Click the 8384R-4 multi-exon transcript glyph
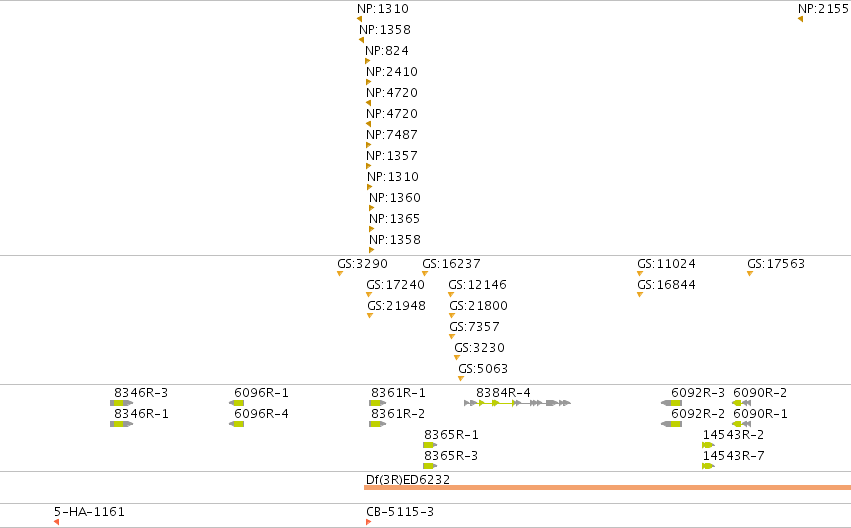 tap(517, 403)
